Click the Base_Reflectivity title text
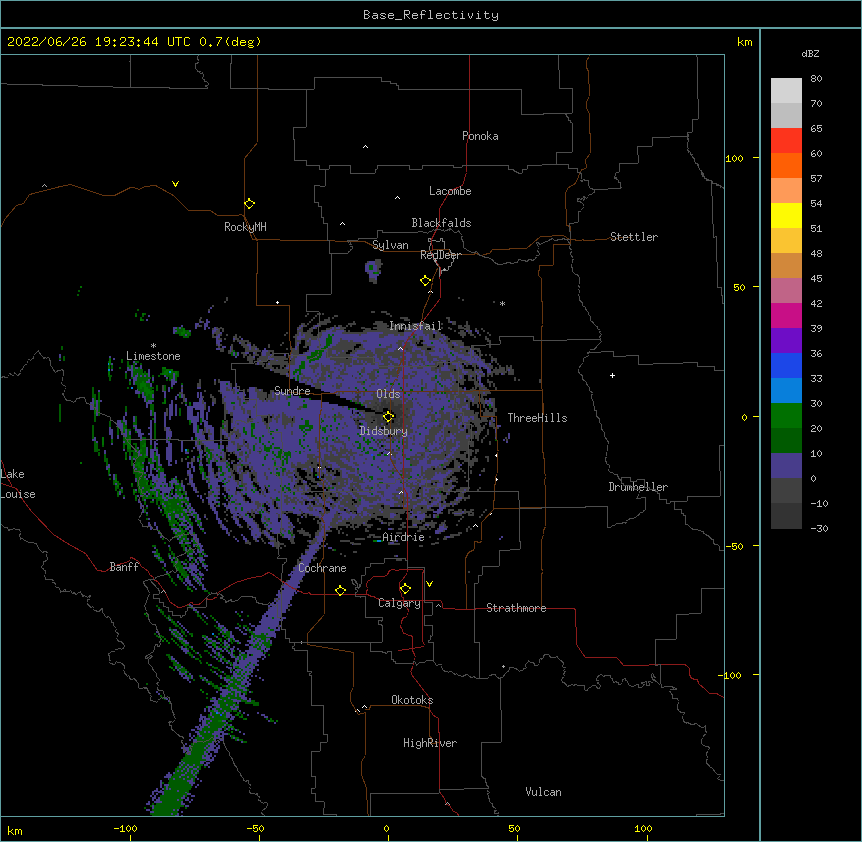 click(x=431, y=15)
